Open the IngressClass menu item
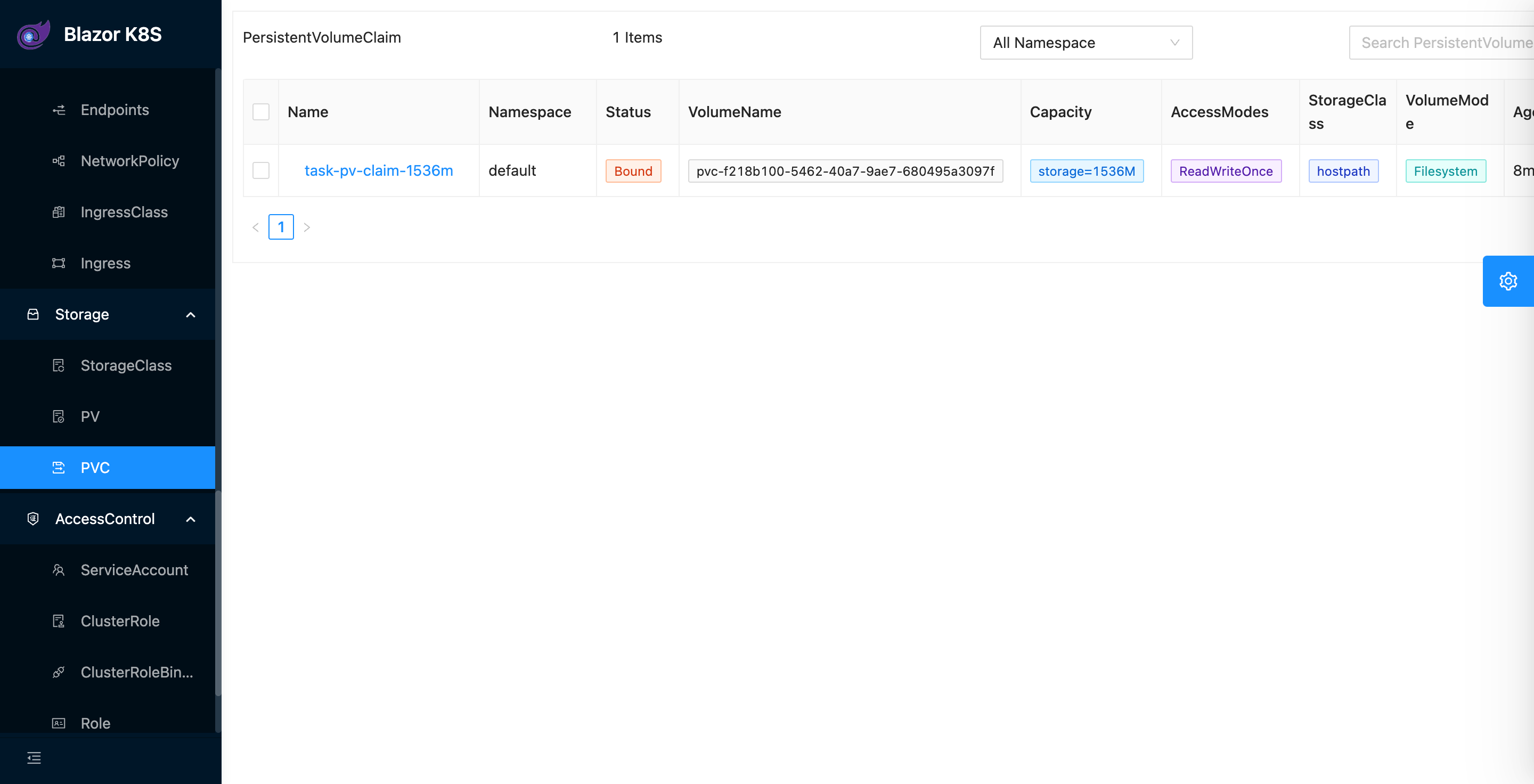 pos(107,213)
